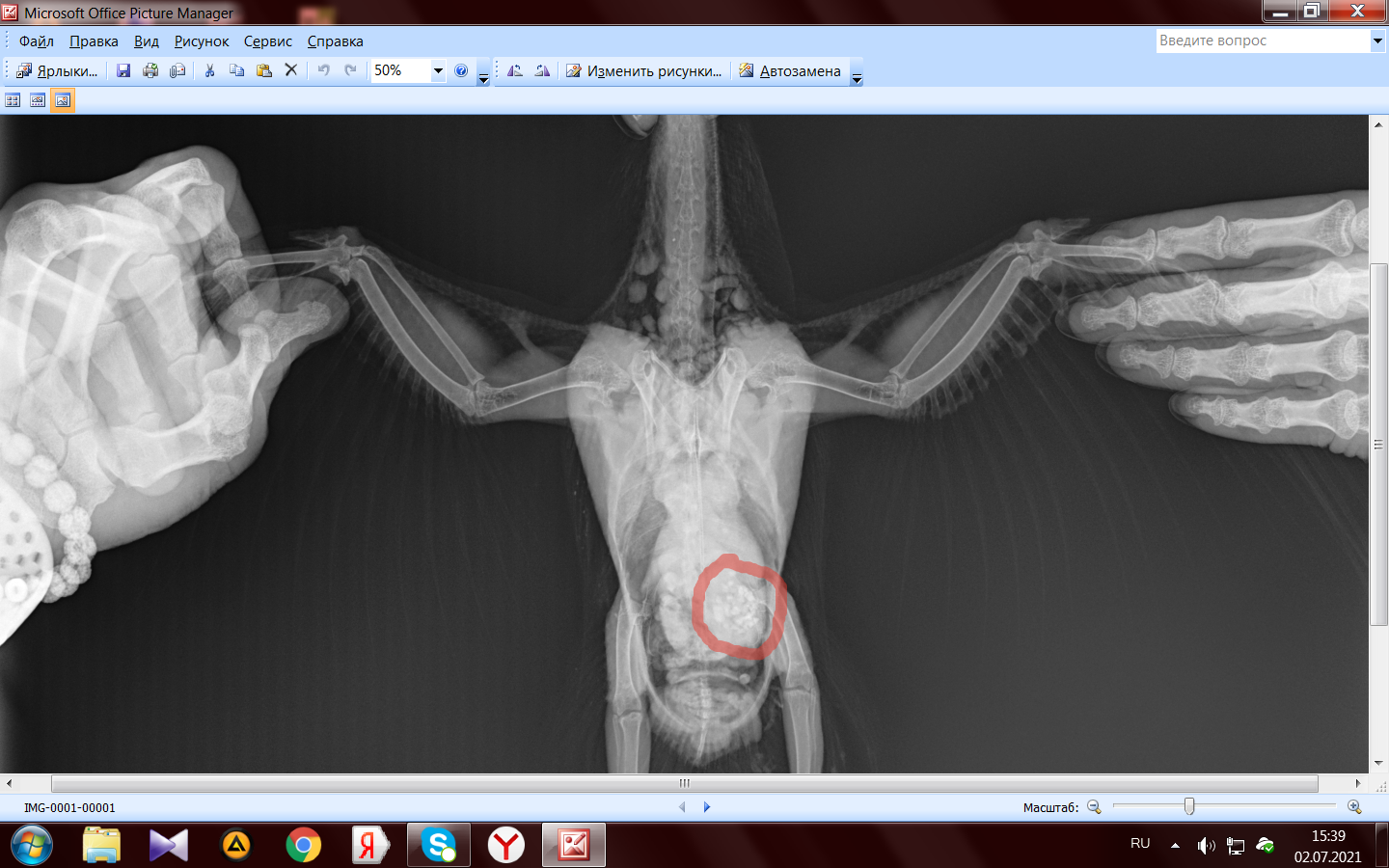This screenshot has height=868, width=1389.
Task: Open the Вид menu
Action: tap(147, 41)
